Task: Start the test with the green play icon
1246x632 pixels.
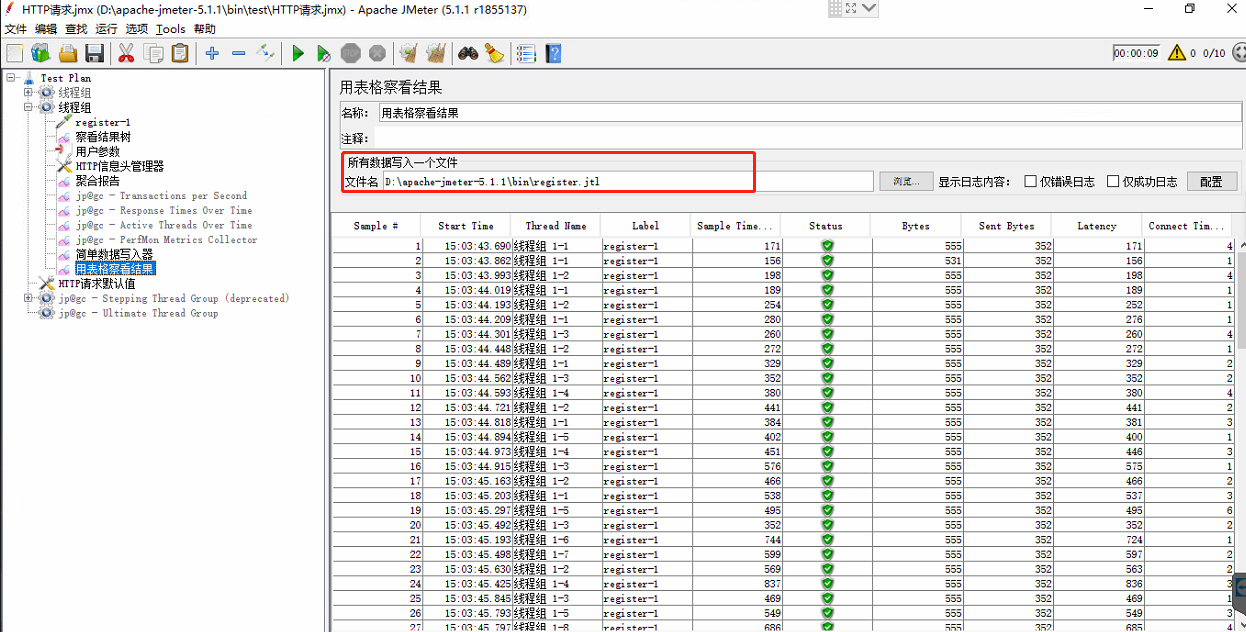Action: click(x=298, y=54)
